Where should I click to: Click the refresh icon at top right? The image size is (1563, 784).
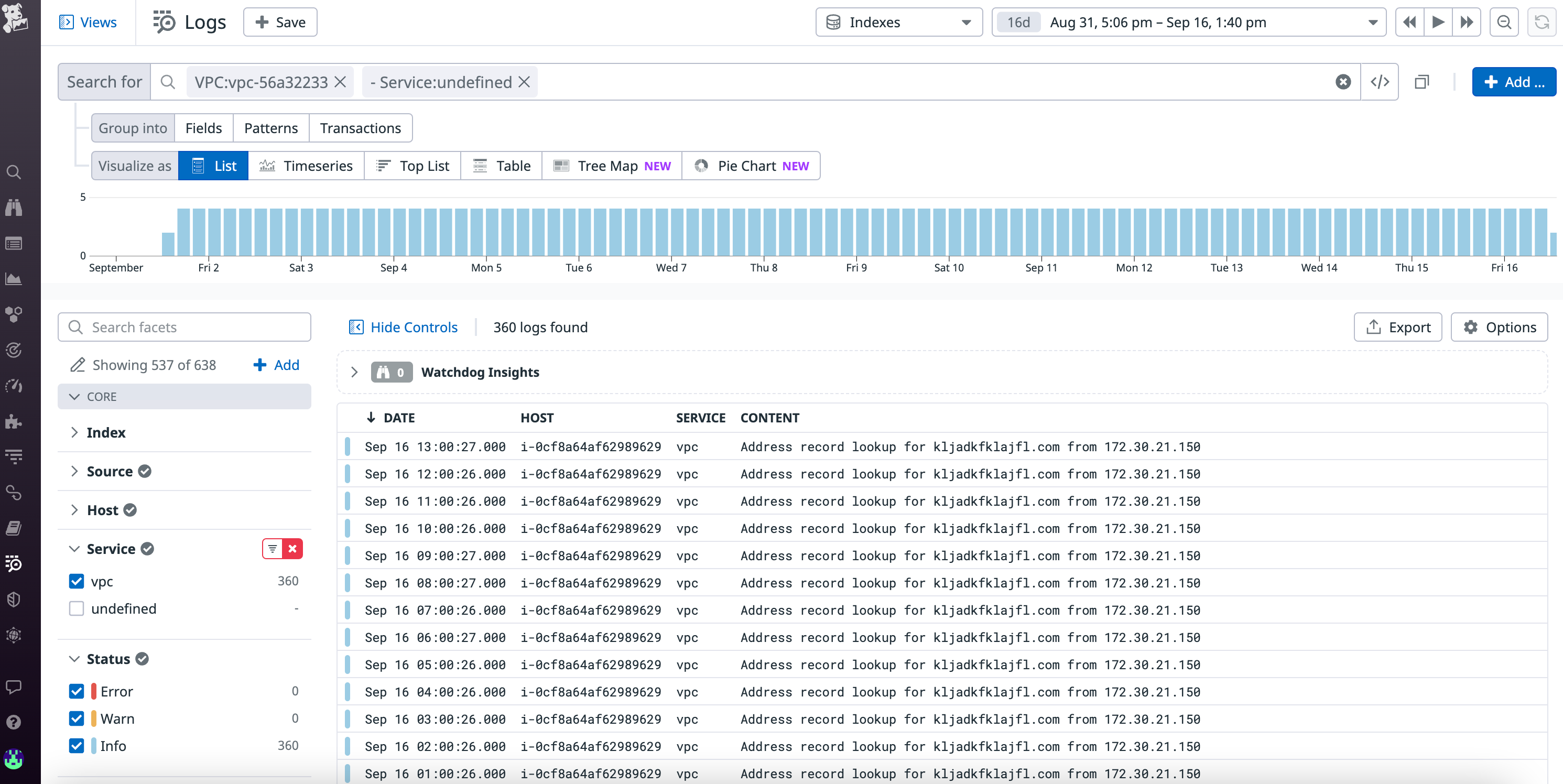coord(1541,22)
